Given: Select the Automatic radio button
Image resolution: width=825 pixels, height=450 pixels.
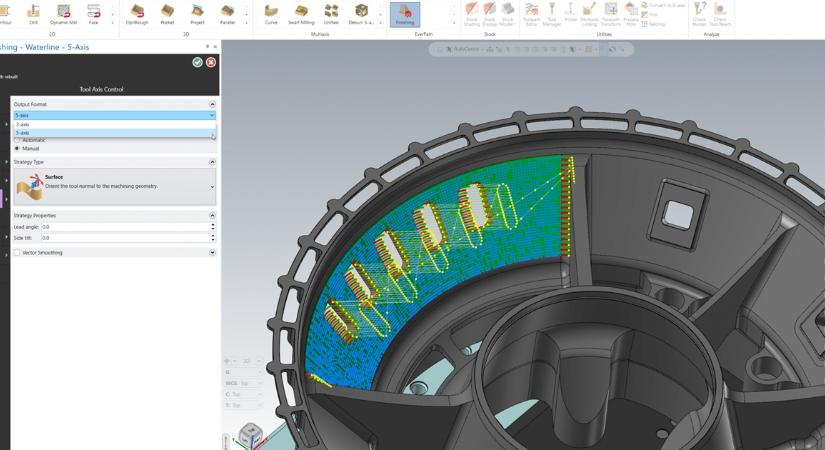Looking at the screenshot, I should point(17,141).
